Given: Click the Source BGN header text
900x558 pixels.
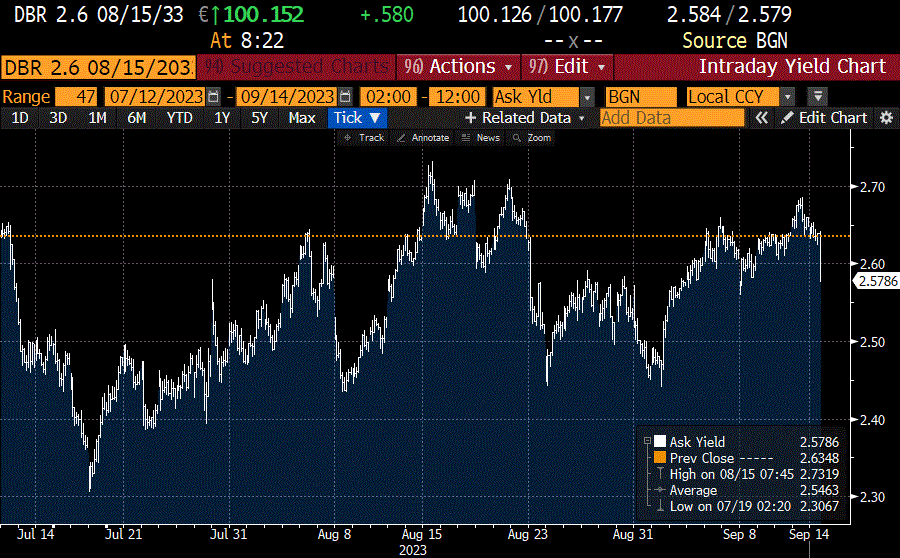Looking at the screenshot, I should pyautogui.click(x=735, y=41).
